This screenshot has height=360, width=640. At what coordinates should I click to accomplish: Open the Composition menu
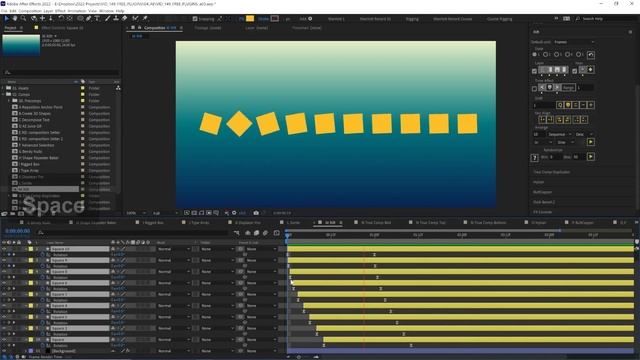[30, 11]
